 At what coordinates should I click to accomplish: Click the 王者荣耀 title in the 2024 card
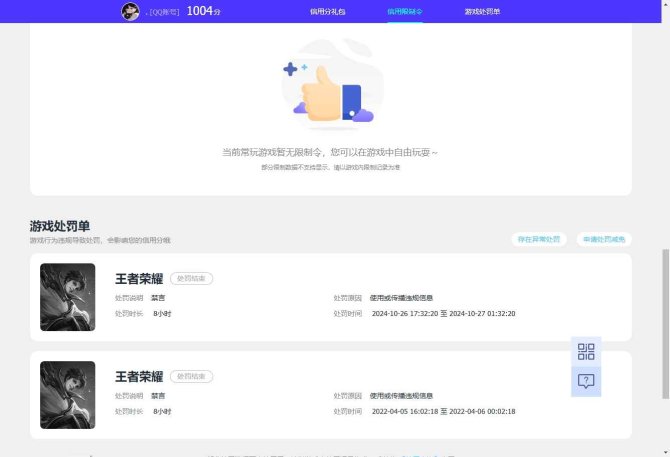coord(139,278)
